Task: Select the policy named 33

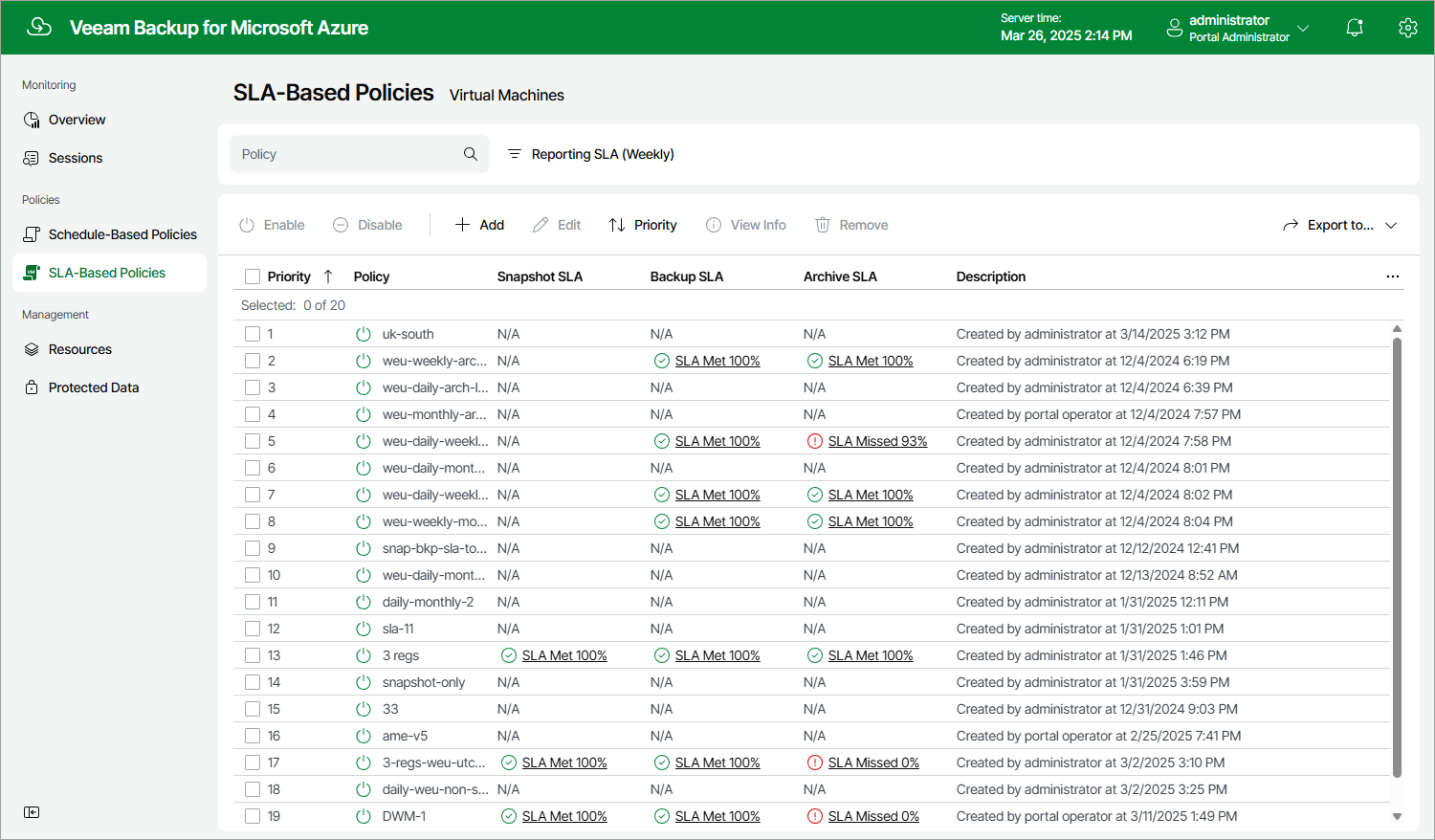Action: click(390, 709)
